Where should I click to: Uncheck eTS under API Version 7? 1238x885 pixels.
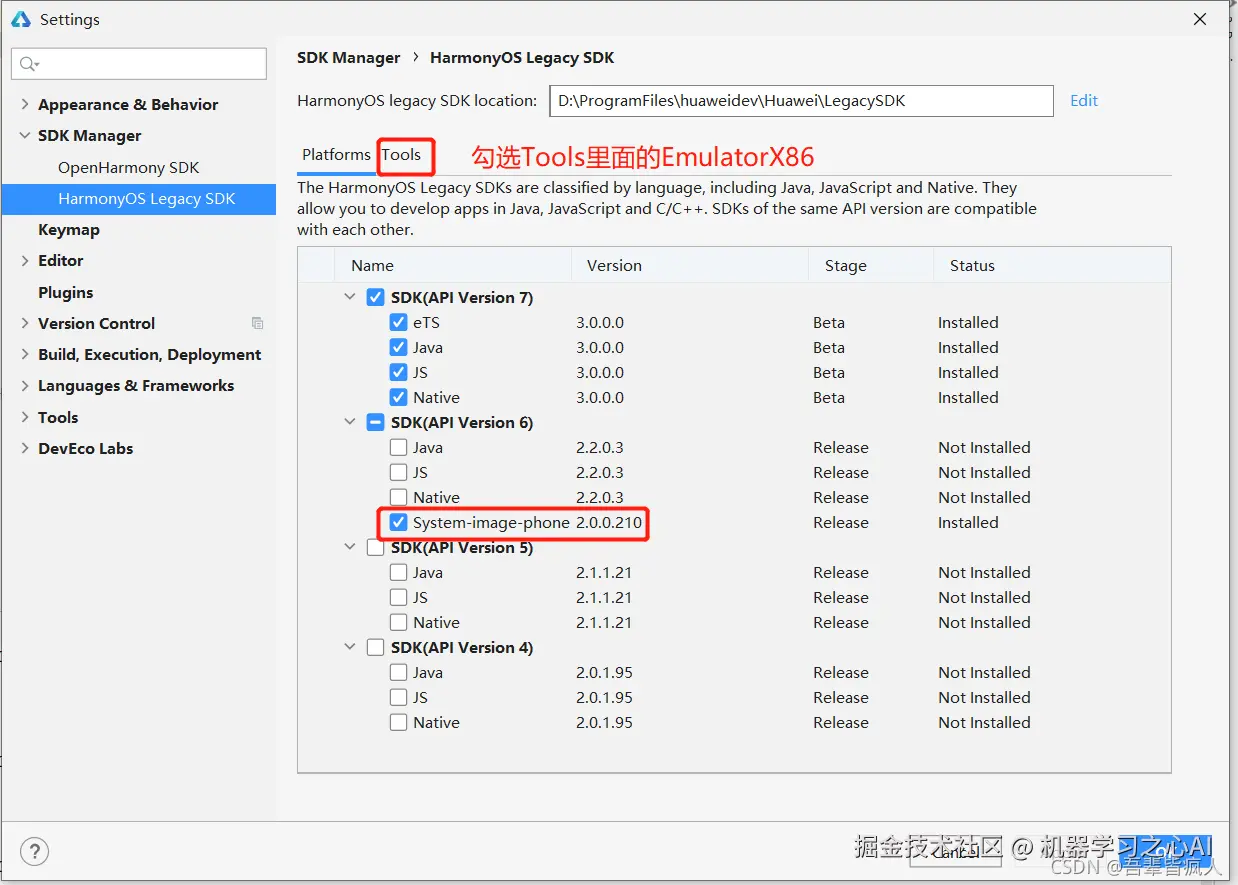pyautogui.click(x=398, y=322)
